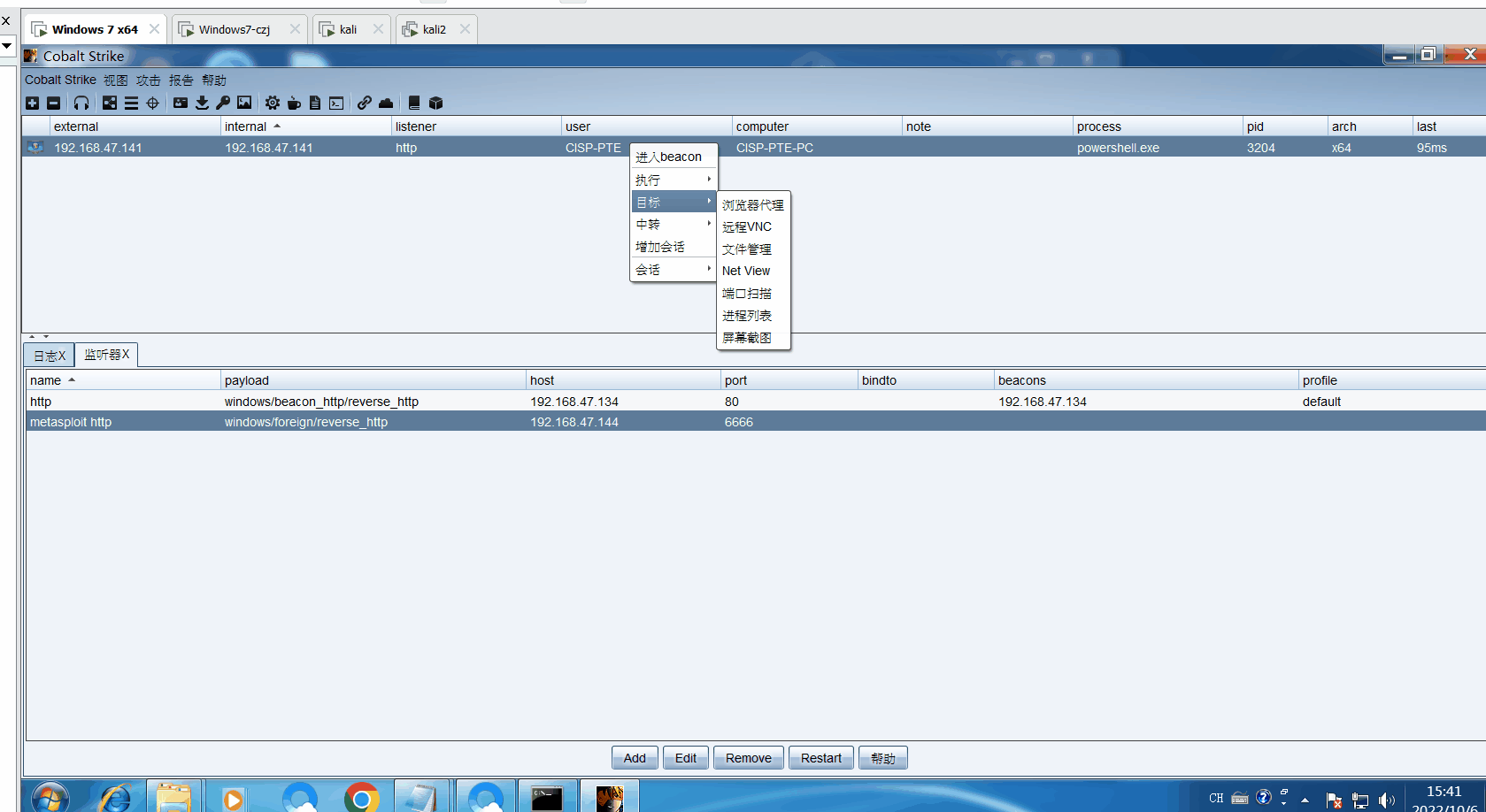
Task: Click the connect to team server plus icon
Action: click(x=32, y=103)
